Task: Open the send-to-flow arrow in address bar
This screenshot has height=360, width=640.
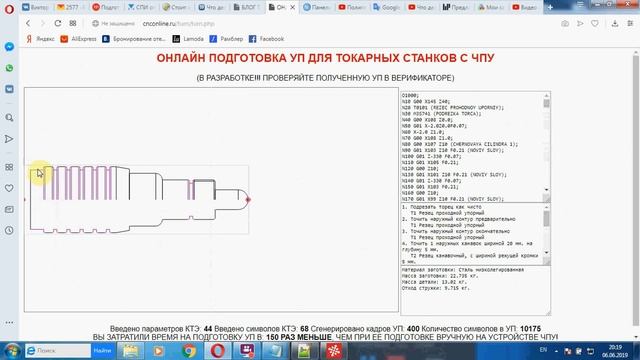Action: [x=580, y=24]
